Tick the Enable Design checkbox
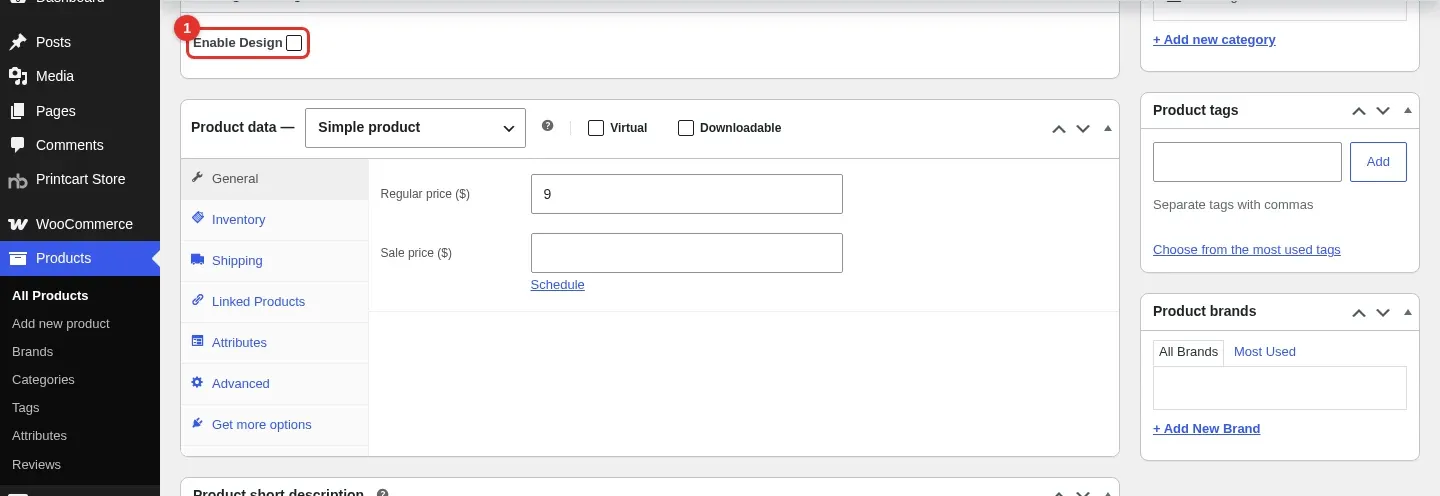Image resolution: width=1440 pixels, height=496 pixels. [294, 43]
